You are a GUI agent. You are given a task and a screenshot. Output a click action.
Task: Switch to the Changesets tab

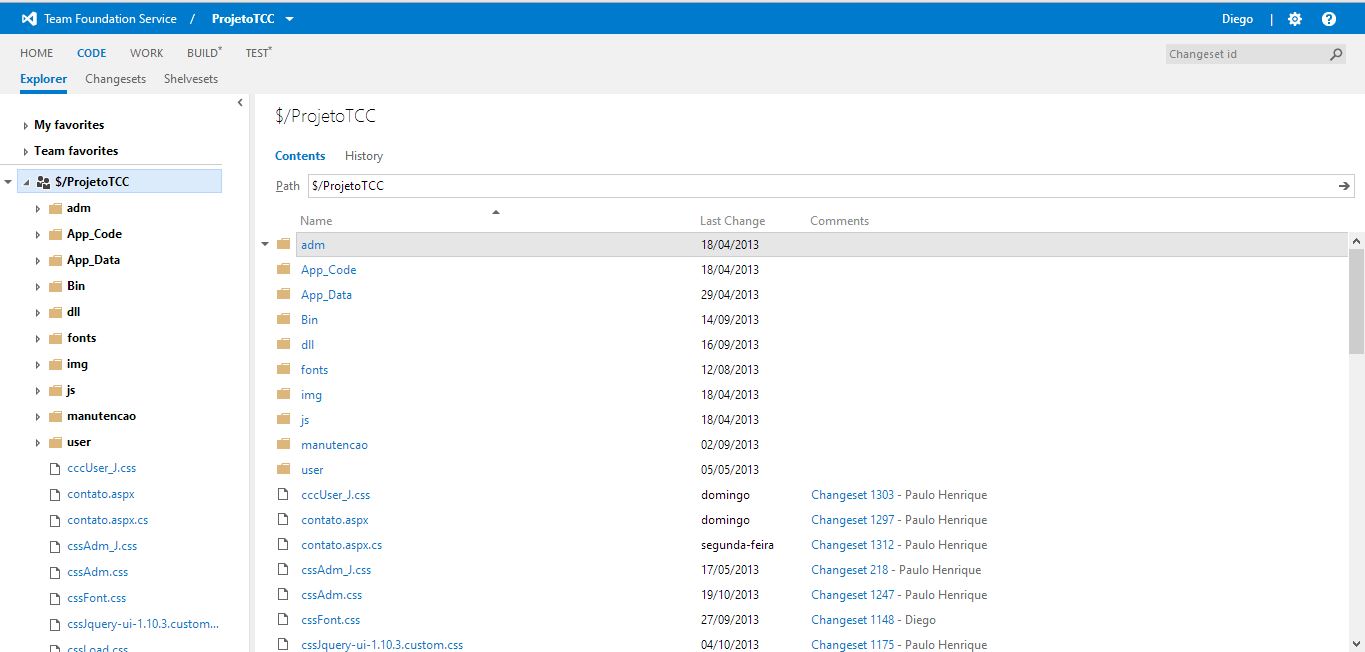pos(115,79)
